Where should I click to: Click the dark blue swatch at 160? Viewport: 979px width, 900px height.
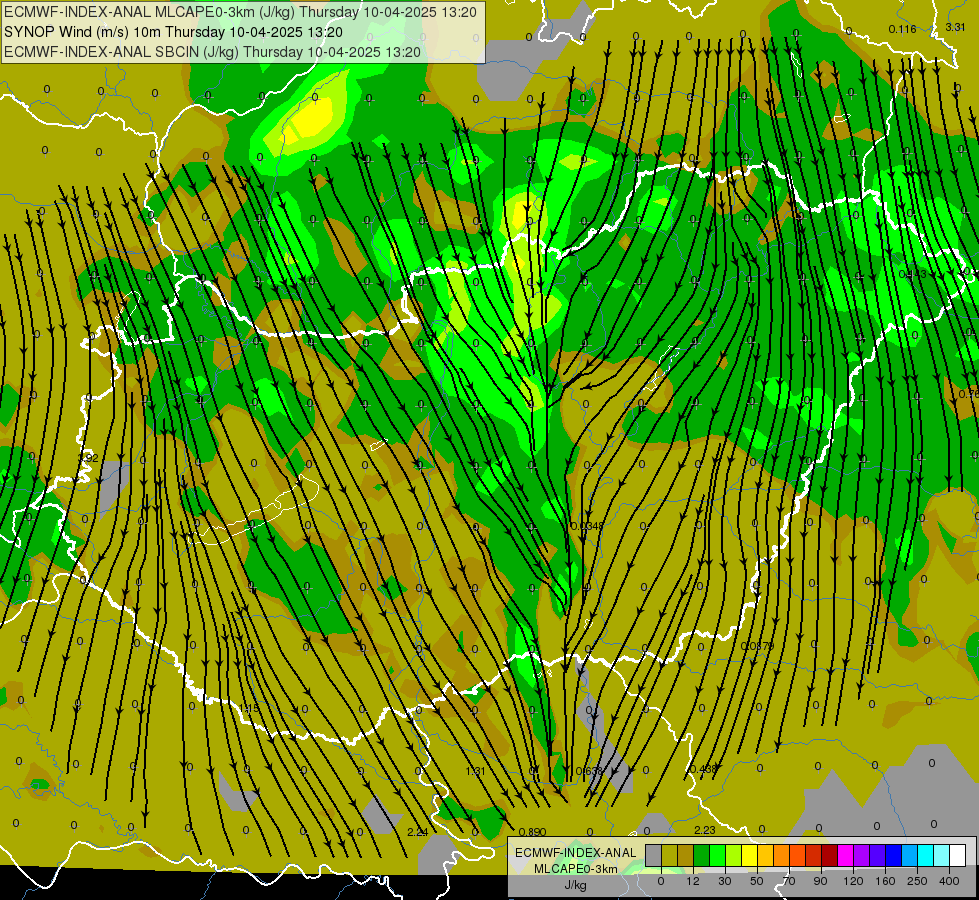coord(894,855)
